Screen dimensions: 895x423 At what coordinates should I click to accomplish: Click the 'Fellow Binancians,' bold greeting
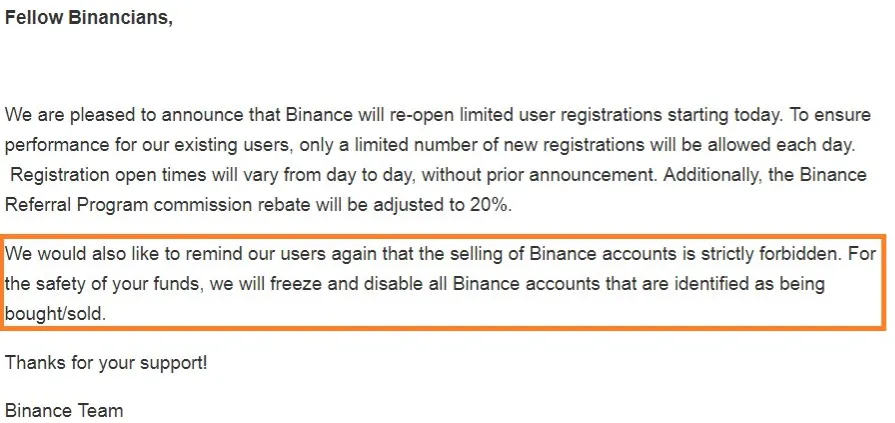coord(89,18)
